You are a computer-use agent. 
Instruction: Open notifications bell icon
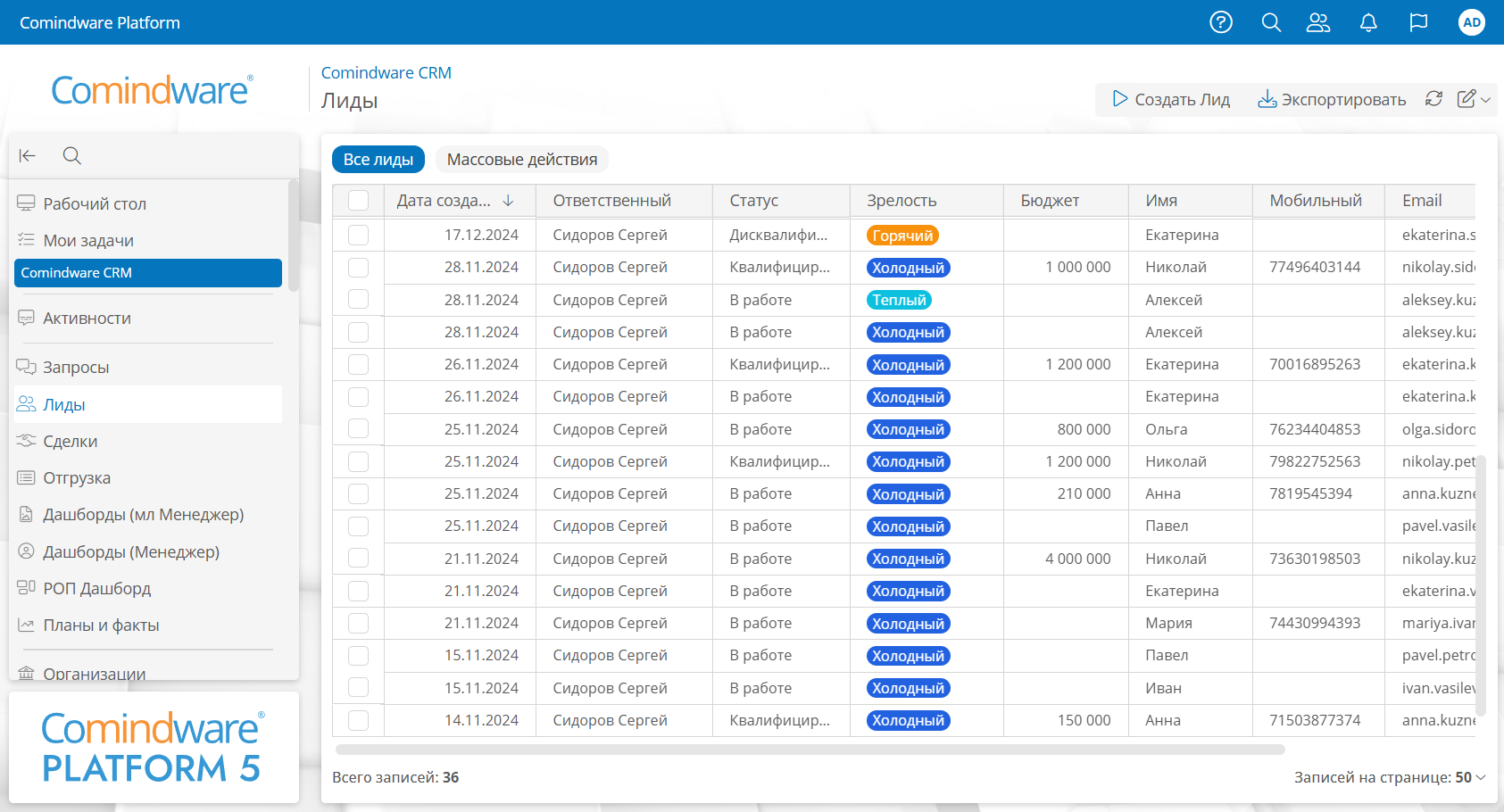[x=1368, y=22]
